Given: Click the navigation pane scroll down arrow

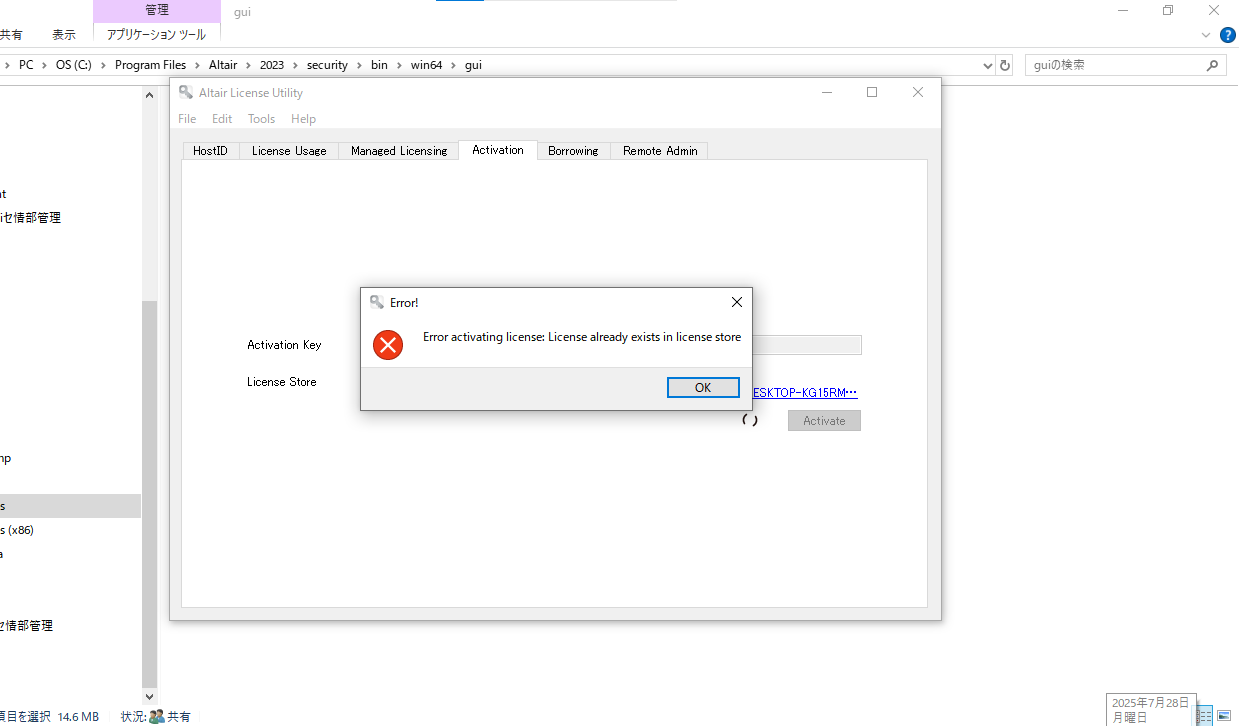Looking at the screenshot, I should click(x=150, y=697).
